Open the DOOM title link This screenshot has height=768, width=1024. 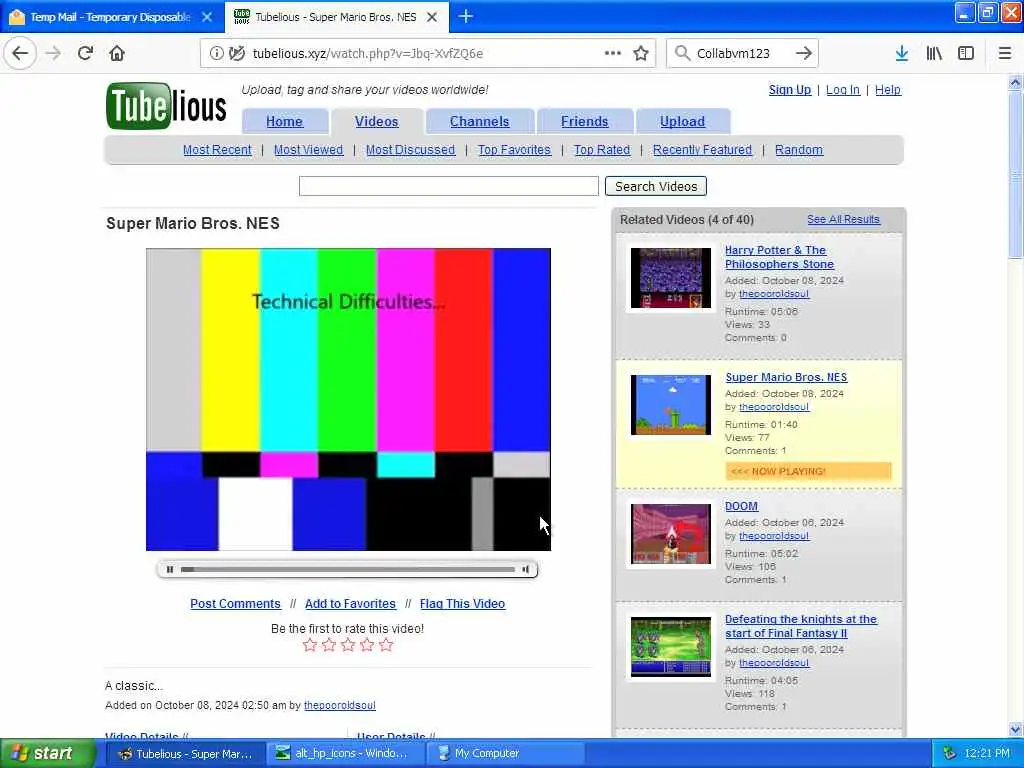741,506
